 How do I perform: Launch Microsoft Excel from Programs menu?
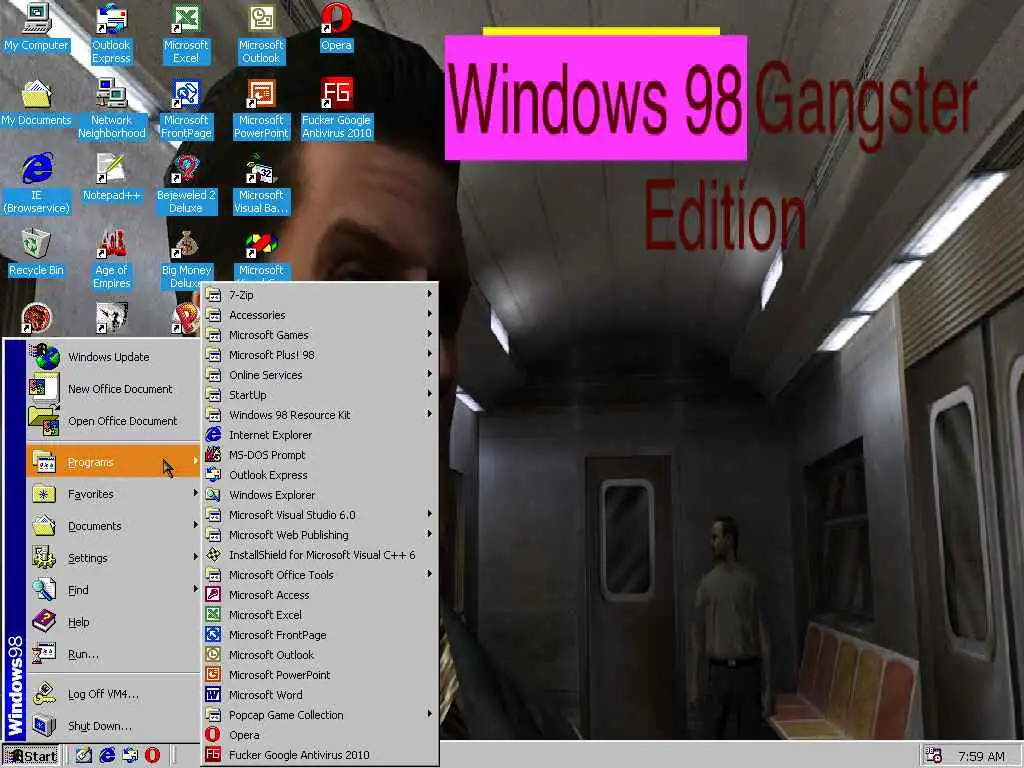(320, 615)
